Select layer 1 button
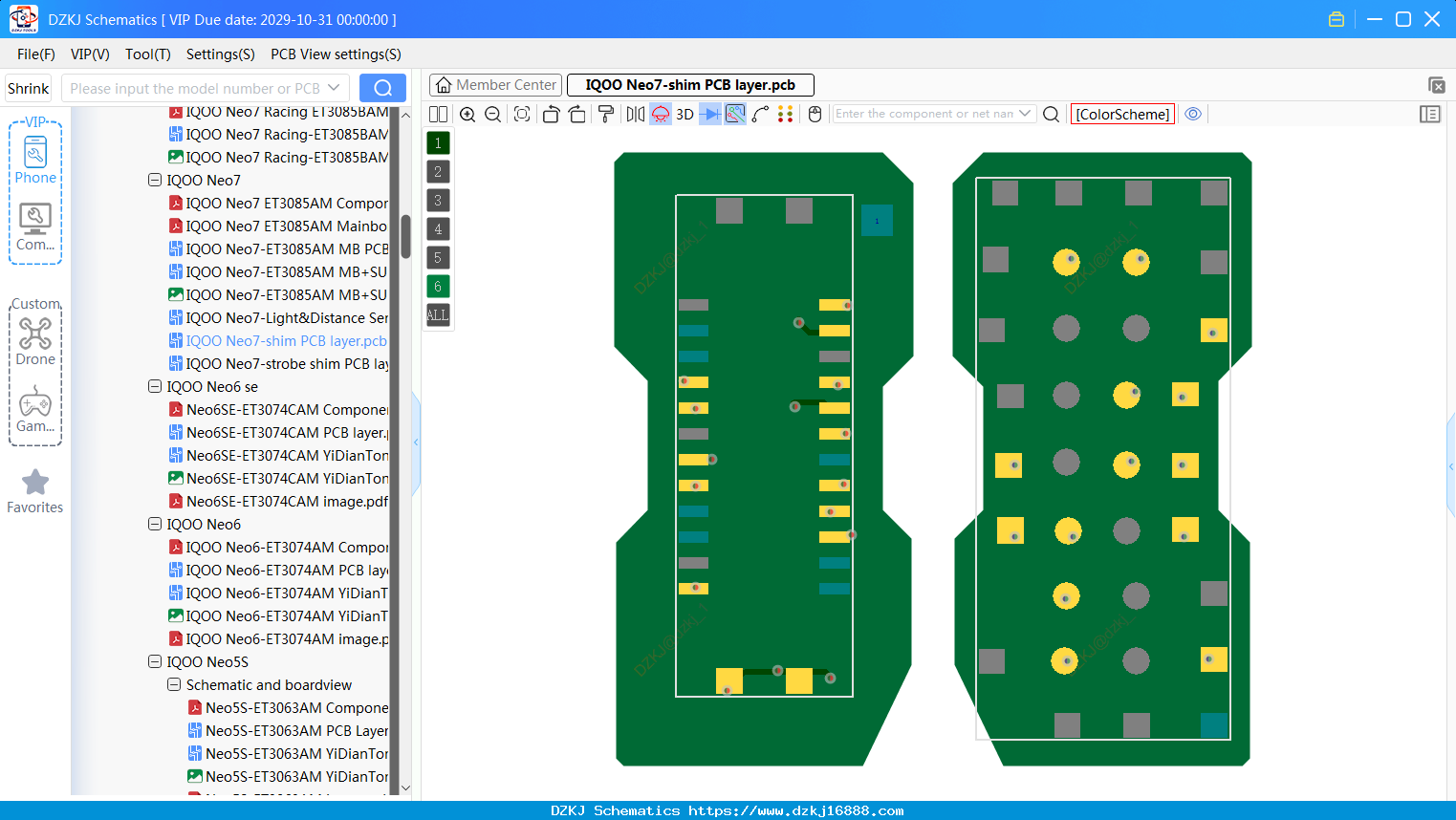 (438, 143)
